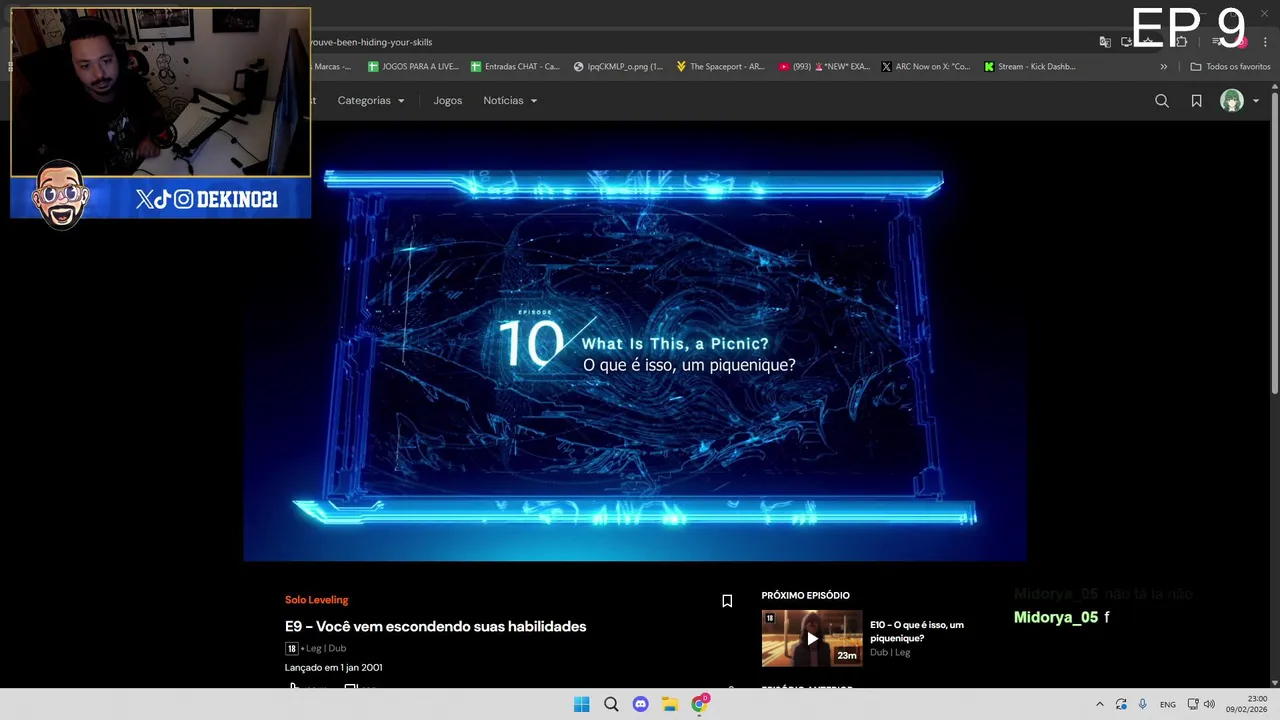Expand the Notícias dropdown
Viewport: 1280px width, 720px height.
click(x=510, y=101)
